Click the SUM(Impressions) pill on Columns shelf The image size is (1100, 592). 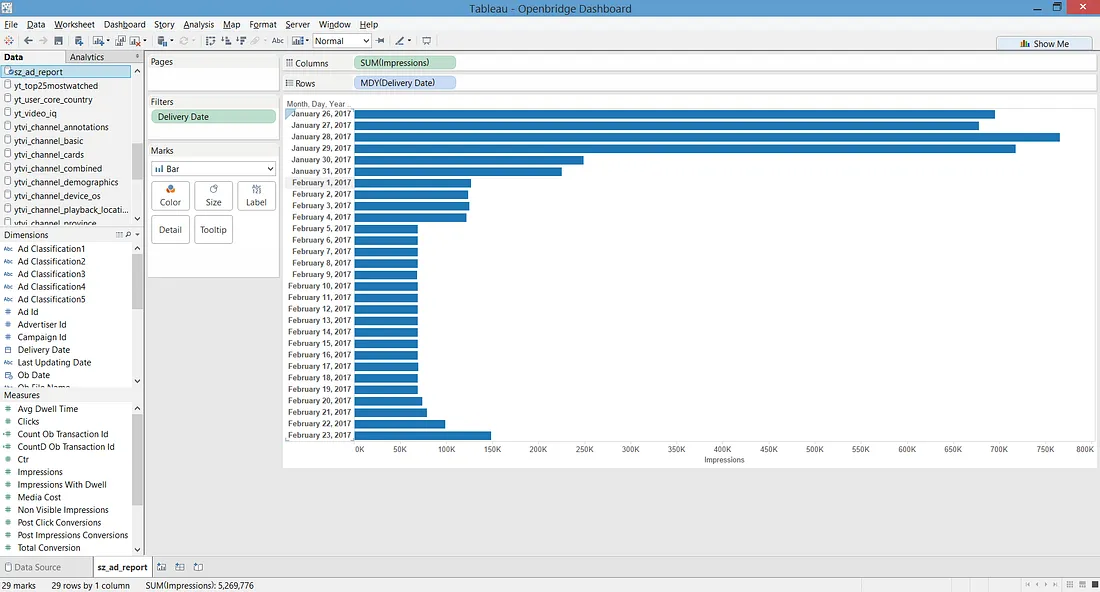[x=405, y=62]
